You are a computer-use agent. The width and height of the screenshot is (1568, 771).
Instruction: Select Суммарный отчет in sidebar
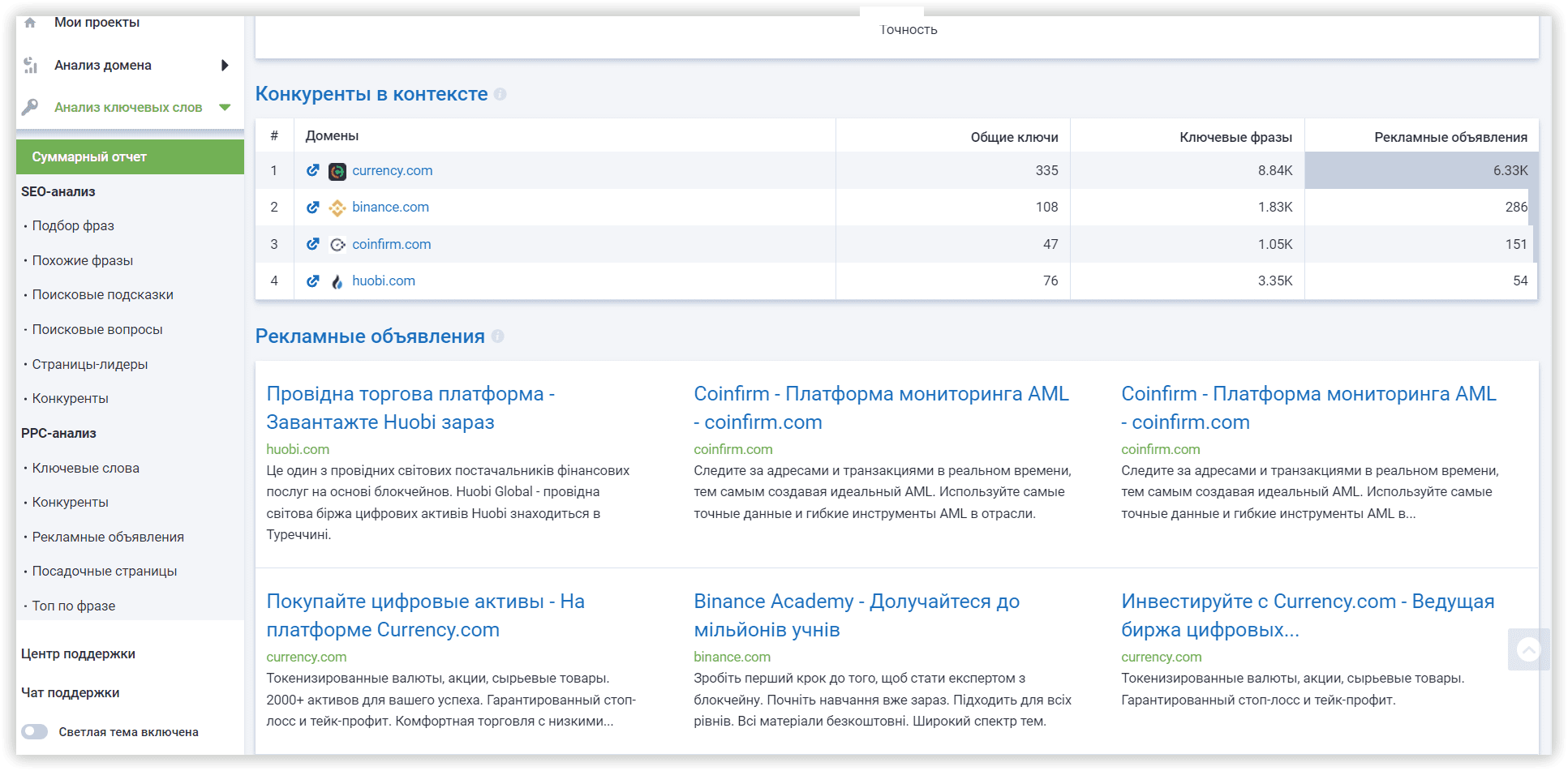[130, 156]
